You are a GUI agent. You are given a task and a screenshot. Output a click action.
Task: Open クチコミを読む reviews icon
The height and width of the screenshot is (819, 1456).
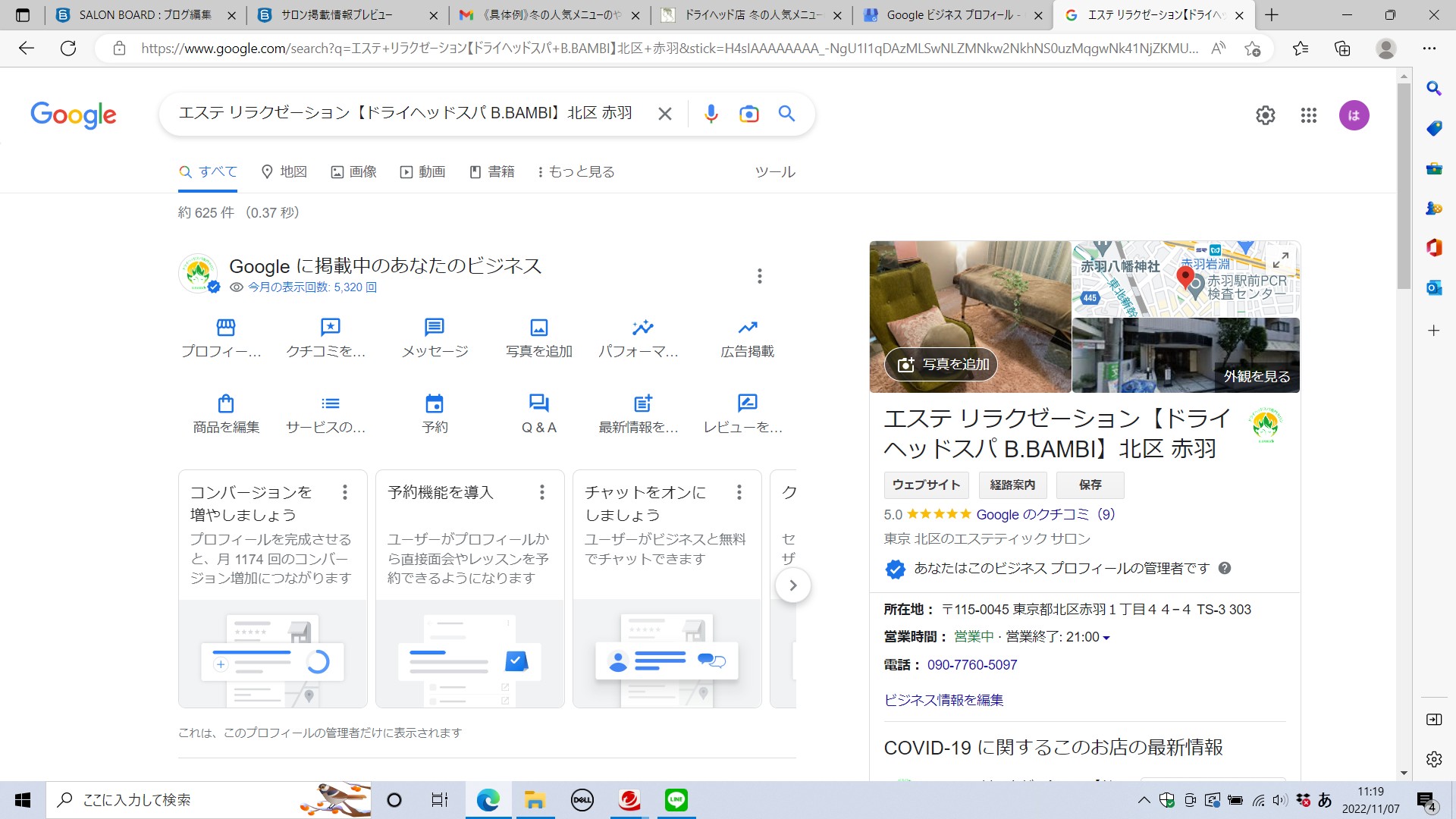(x=331, y=327)
